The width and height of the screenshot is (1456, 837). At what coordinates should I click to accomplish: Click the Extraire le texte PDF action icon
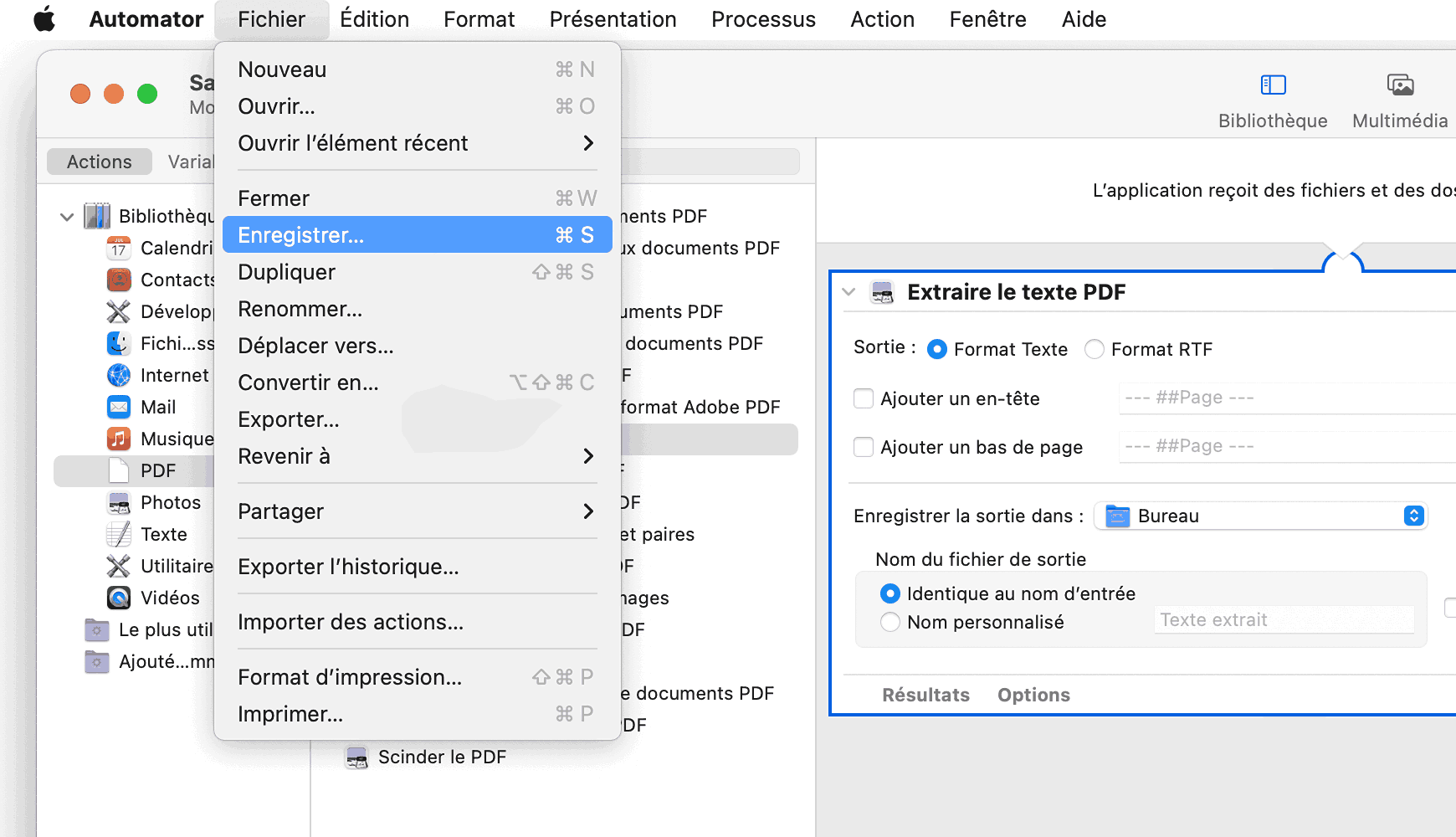point(882,292)
